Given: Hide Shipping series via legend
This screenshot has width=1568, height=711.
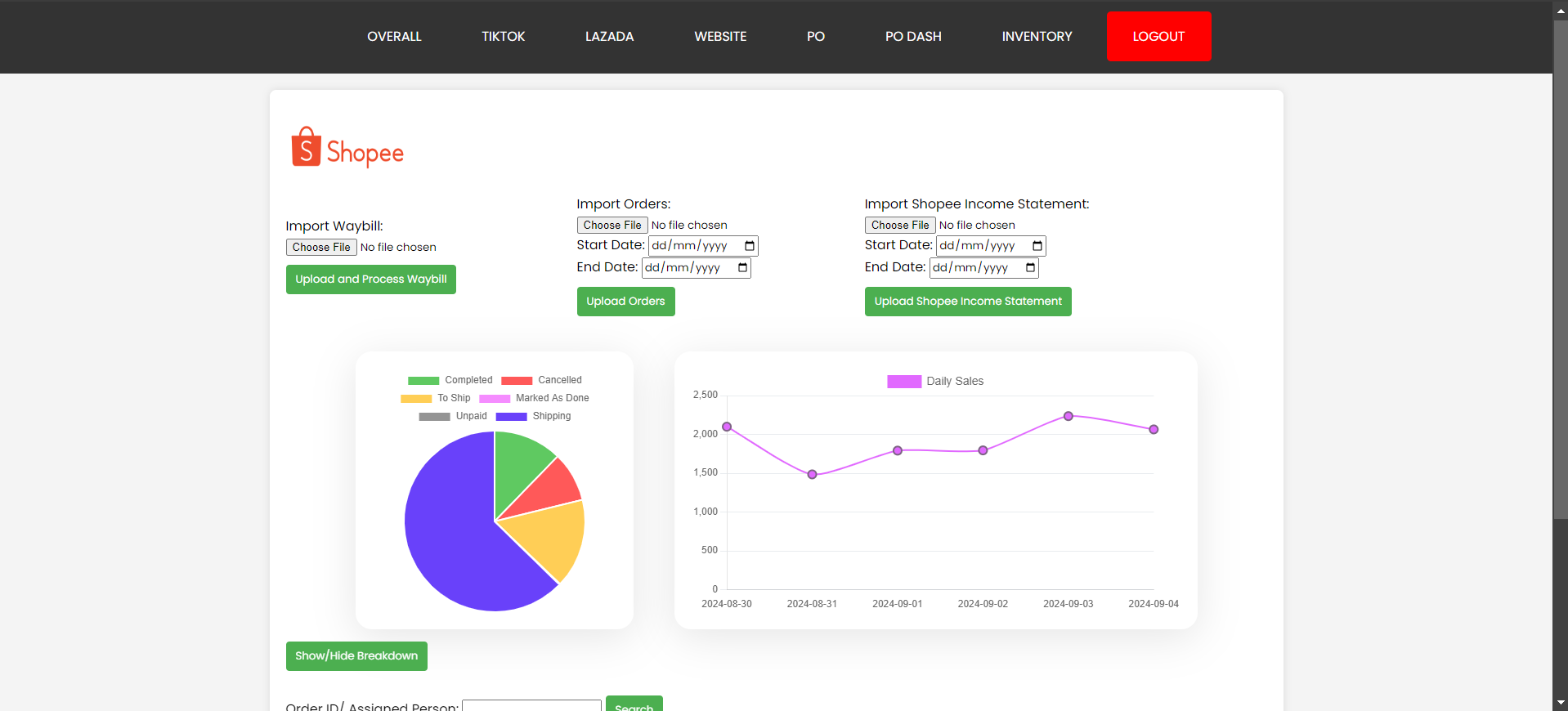Looking at the screenshot, I should coord(533,416).
